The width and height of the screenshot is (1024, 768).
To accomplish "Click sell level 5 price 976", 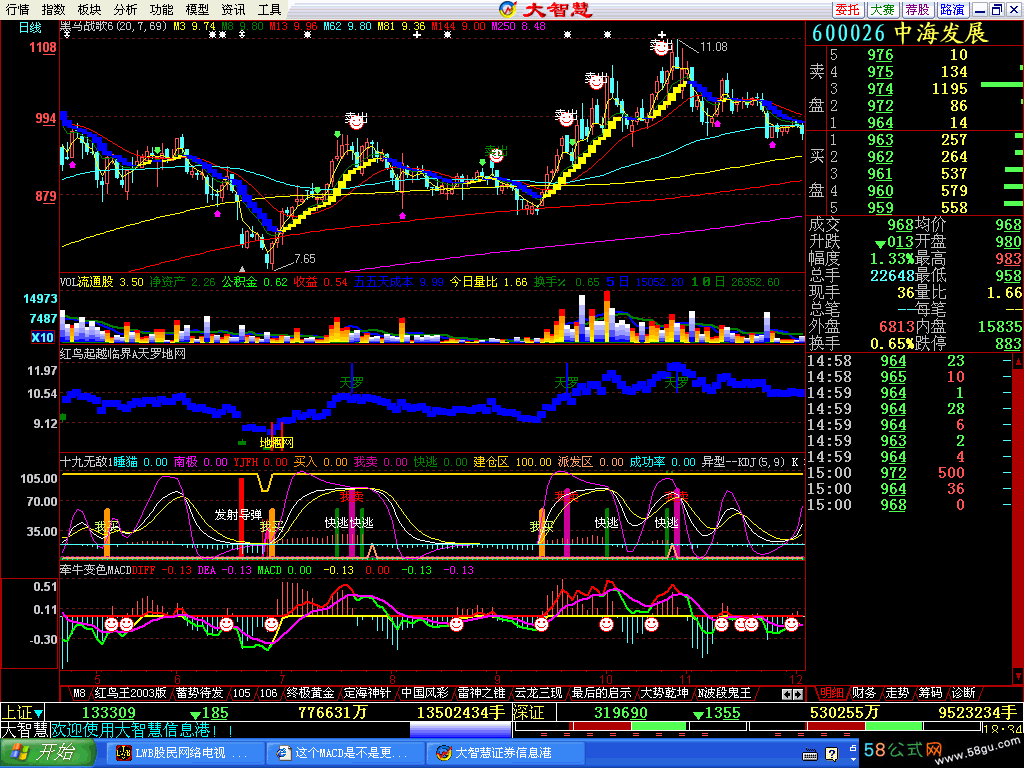I will pyautogui.click(x=880, y=55).
